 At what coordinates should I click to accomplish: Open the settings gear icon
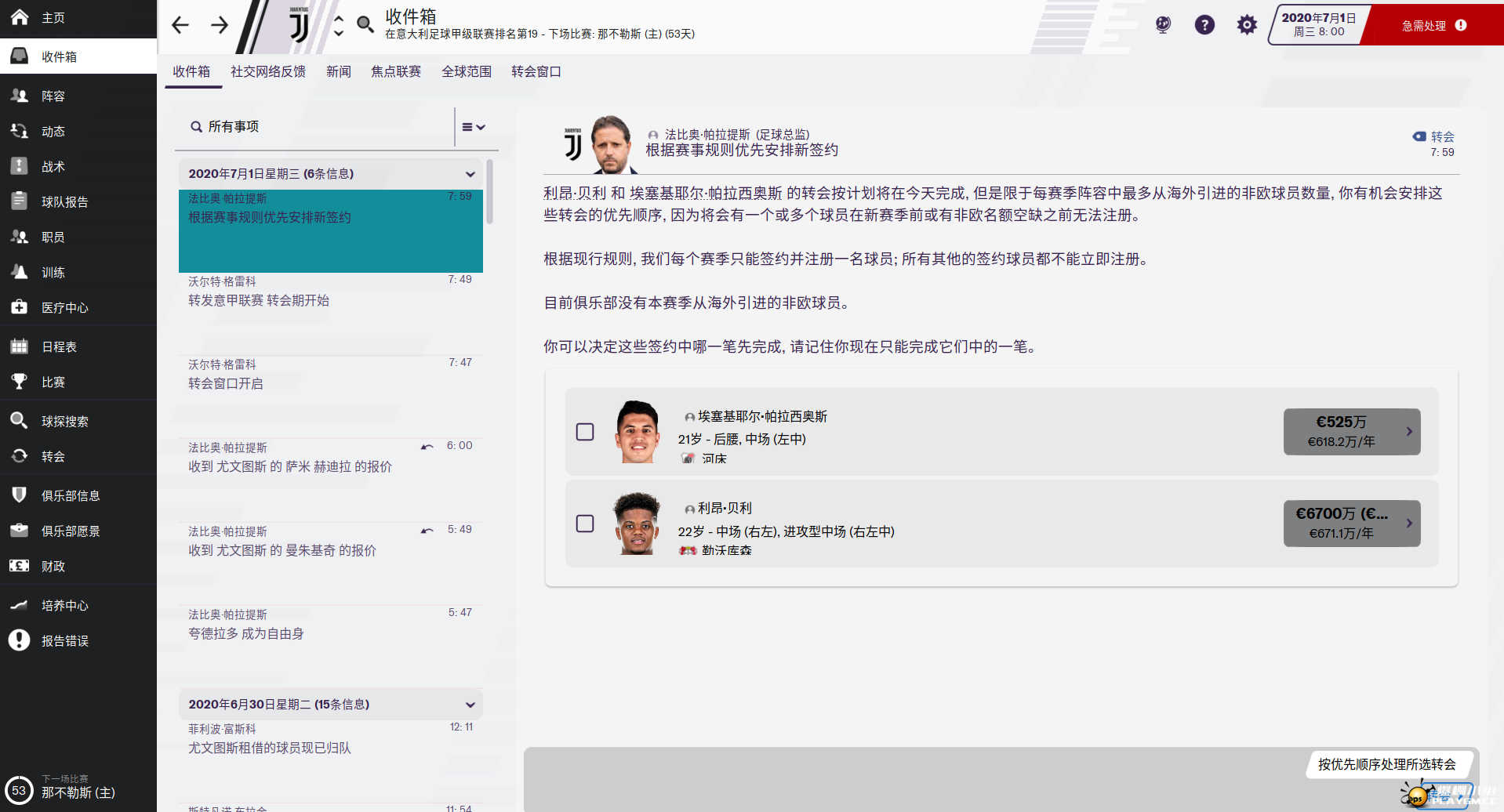pos(1247,25)
